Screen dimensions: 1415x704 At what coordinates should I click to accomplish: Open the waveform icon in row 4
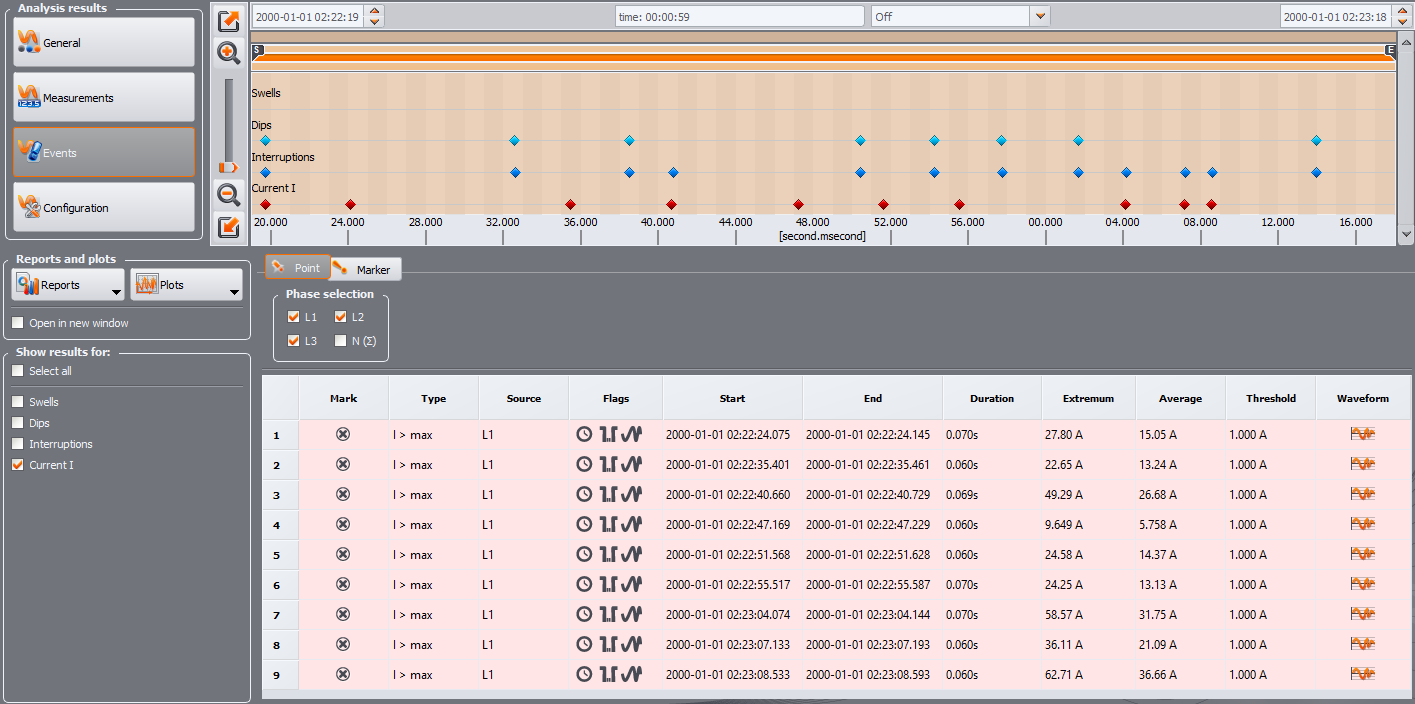1363,524
